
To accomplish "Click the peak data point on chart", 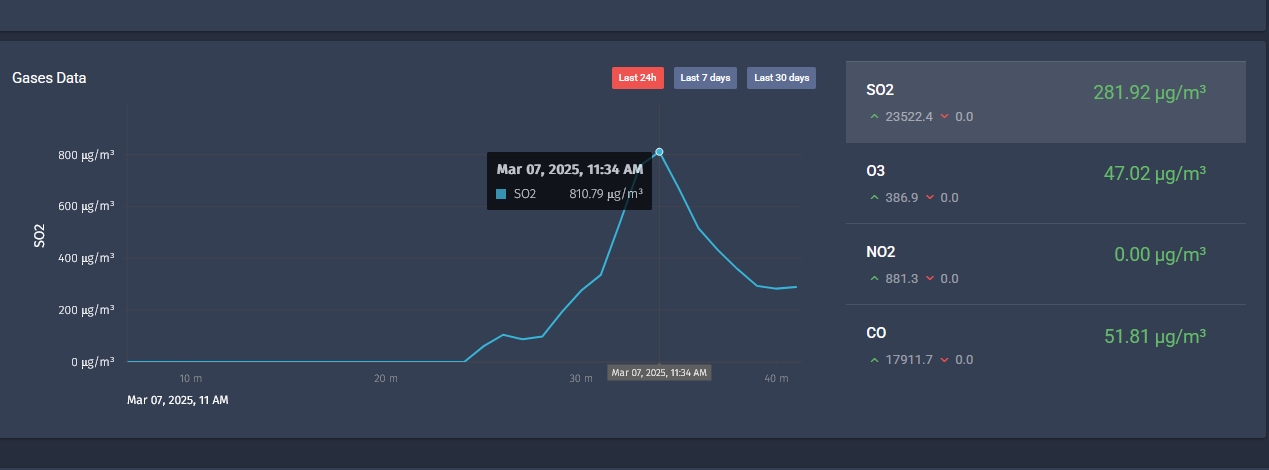I will [x=659, y=152].
